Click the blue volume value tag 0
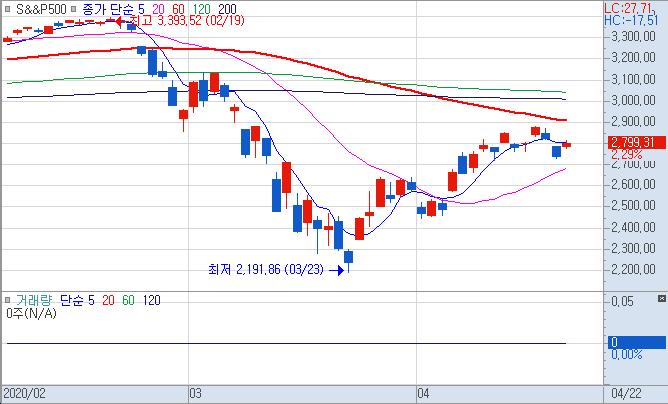This screenshot has width=668, height=404. click(637, 342)
